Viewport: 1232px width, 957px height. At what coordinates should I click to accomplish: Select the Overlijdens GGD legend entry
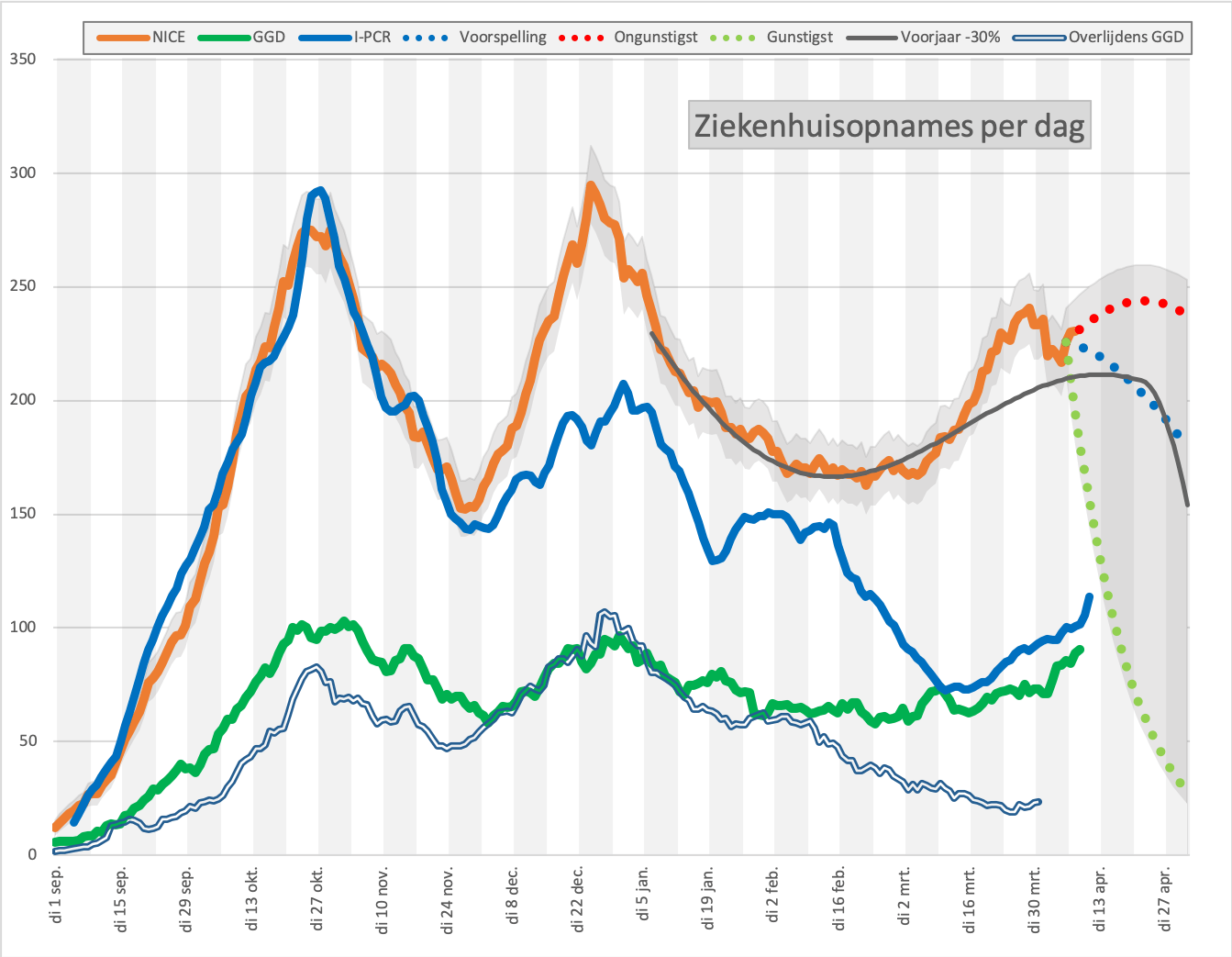pyautogui.click(x=1097, y=38)
